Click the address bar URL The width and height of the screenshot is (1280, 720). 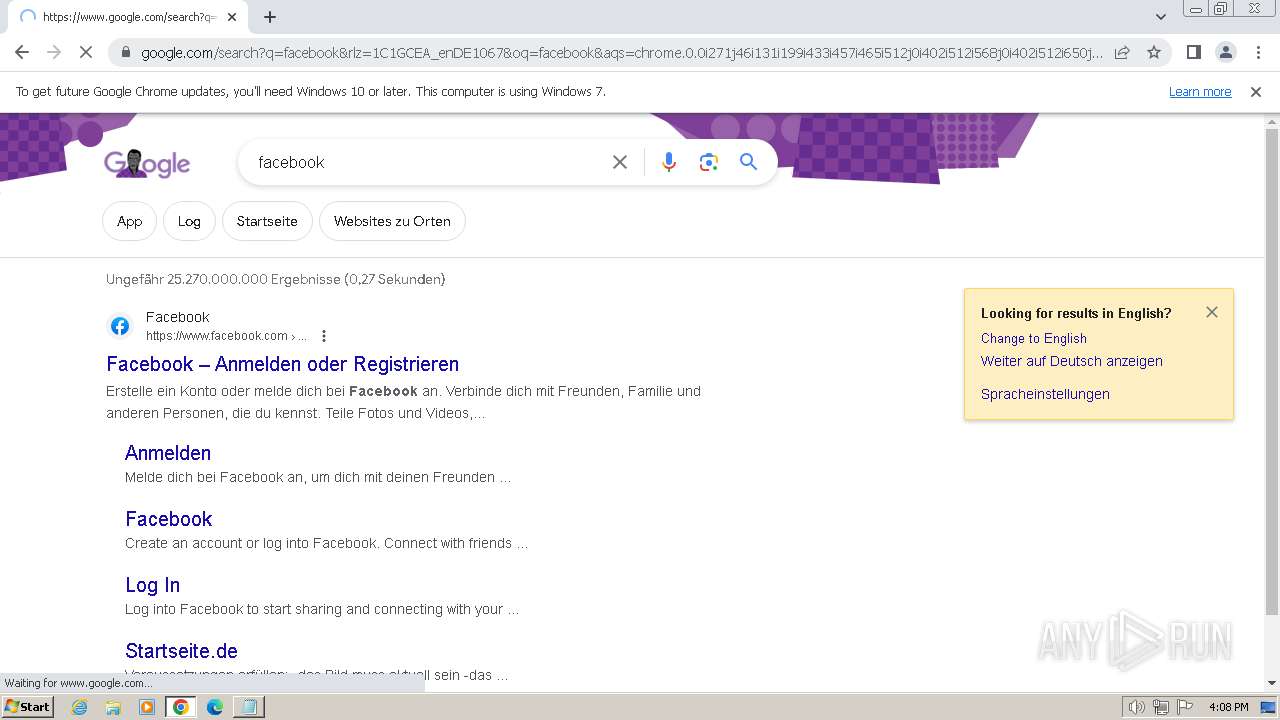pos(622,52)
